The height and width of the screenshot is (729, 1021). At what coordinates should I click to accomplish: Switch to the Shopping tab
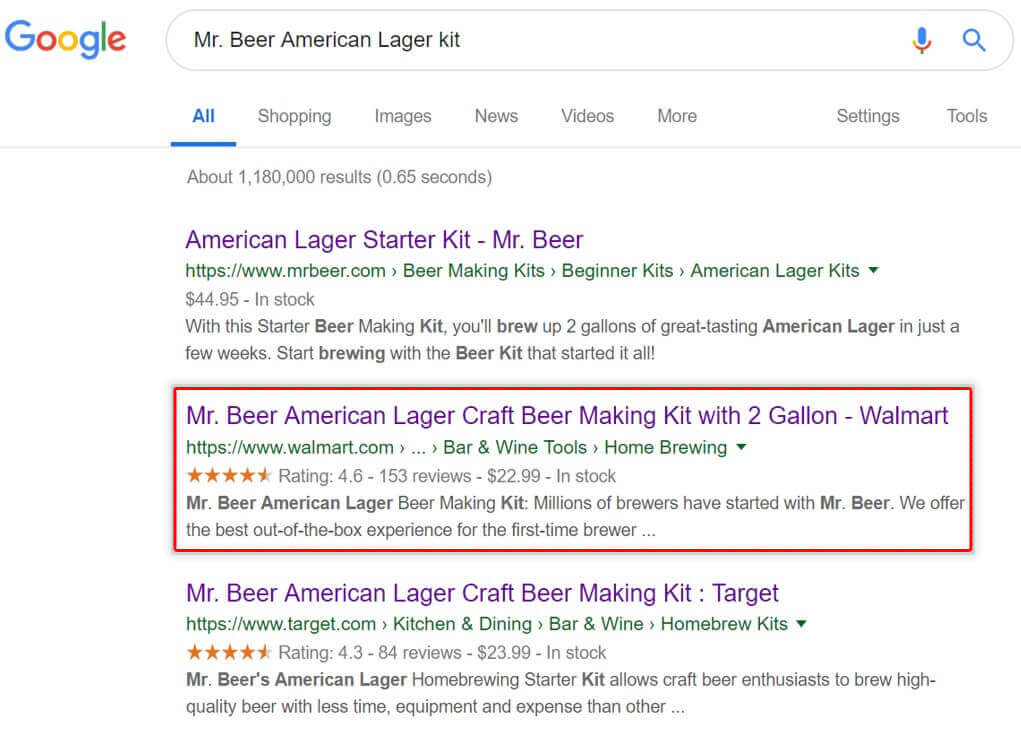pos(294,116)
